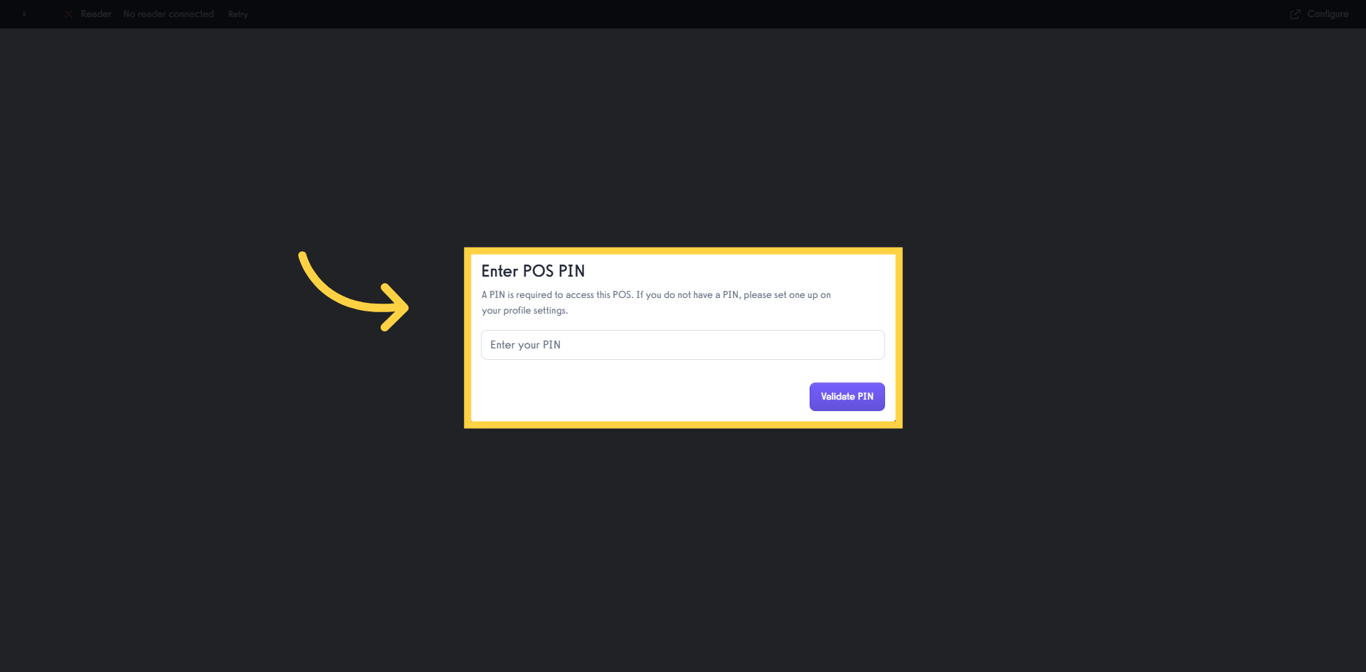Click the profile settings instruction text
The width and height of the screenshot is (1366, 672).
655,302
